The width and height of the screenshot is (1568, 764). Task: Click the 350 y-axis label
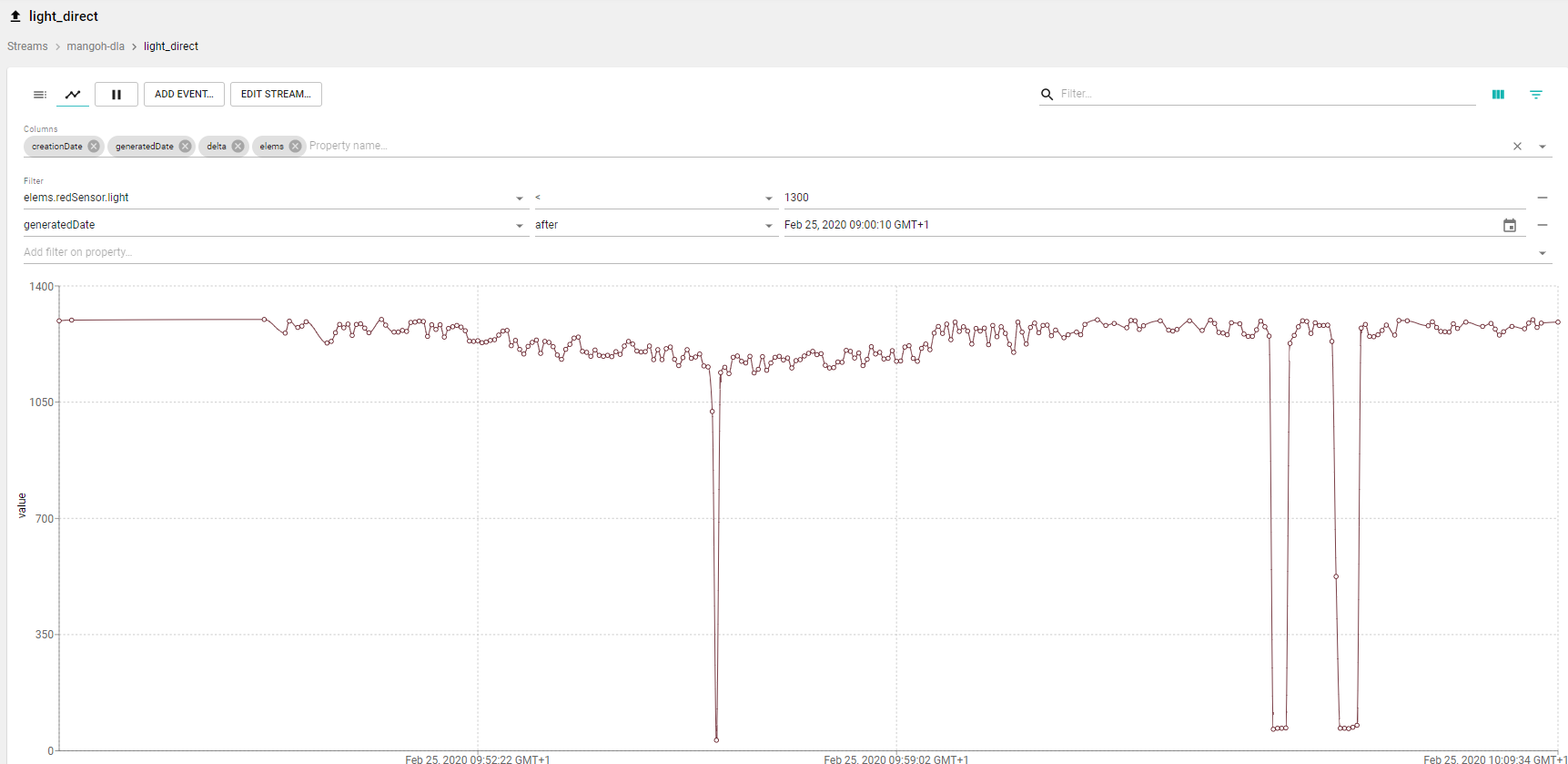coord(45,635)
